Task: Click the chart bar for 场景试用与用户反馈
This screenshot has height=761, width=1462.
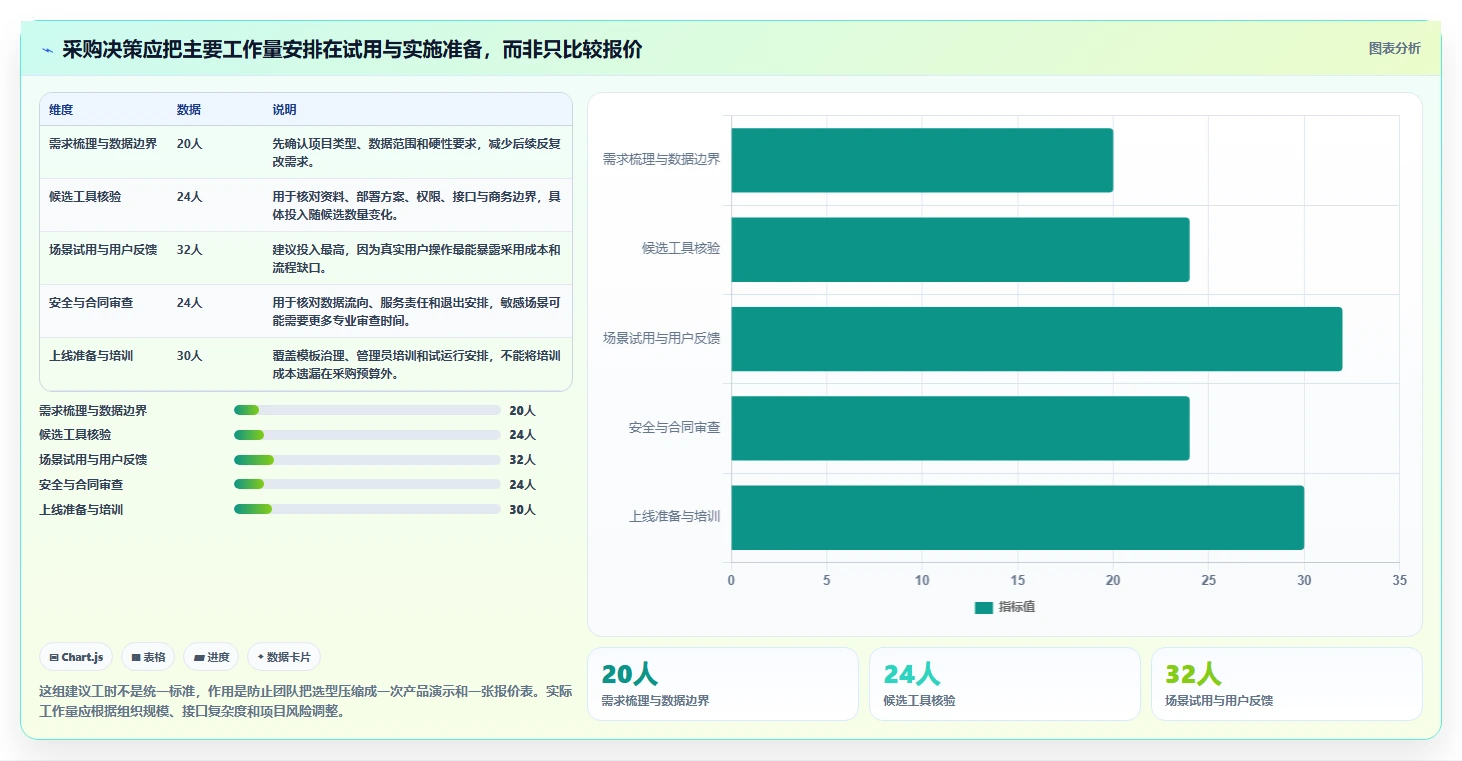Action: point(1037,339)
